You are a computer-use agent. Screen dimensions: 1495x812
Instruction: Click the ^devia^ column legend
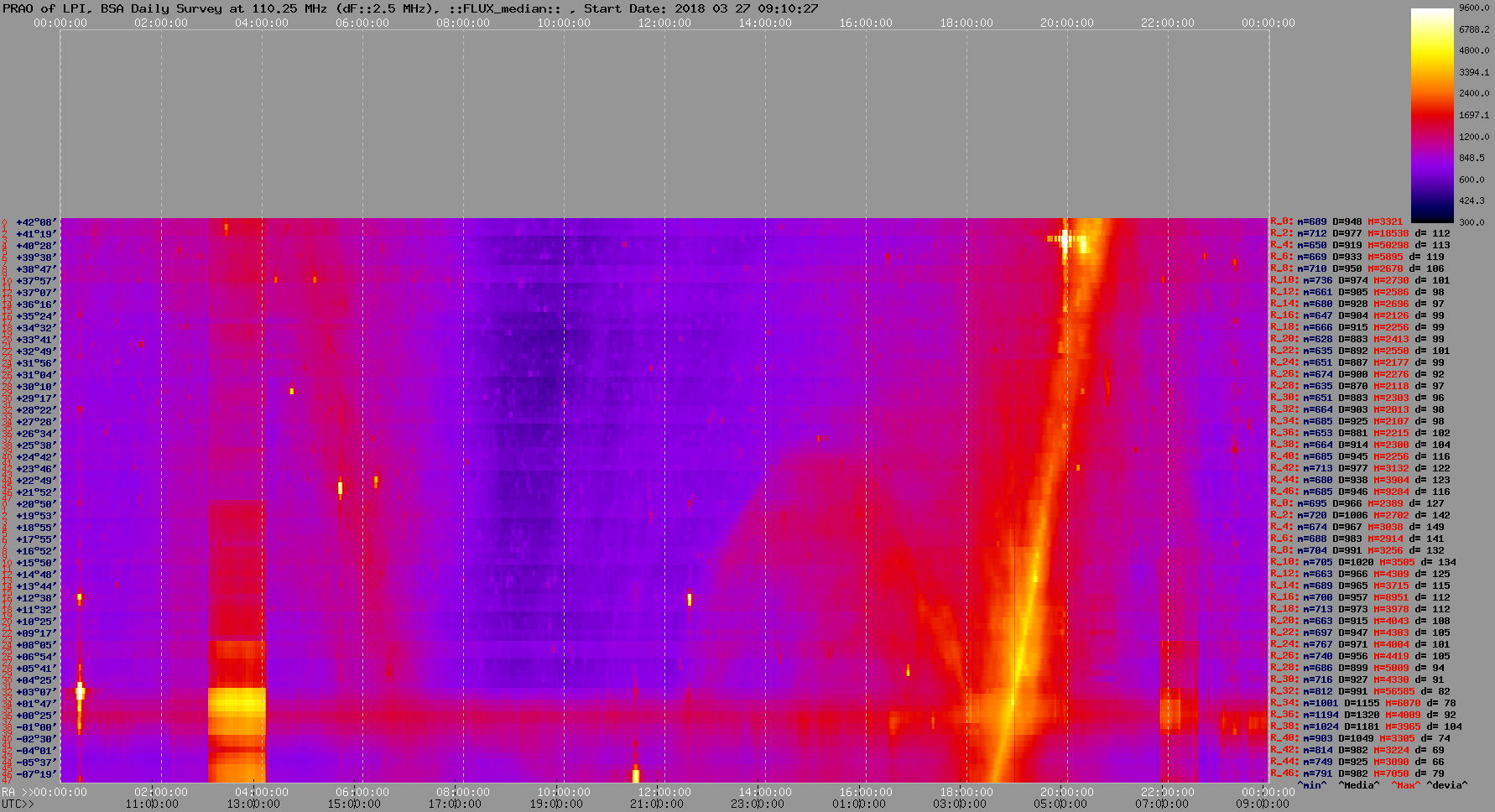click(1448, 785)
